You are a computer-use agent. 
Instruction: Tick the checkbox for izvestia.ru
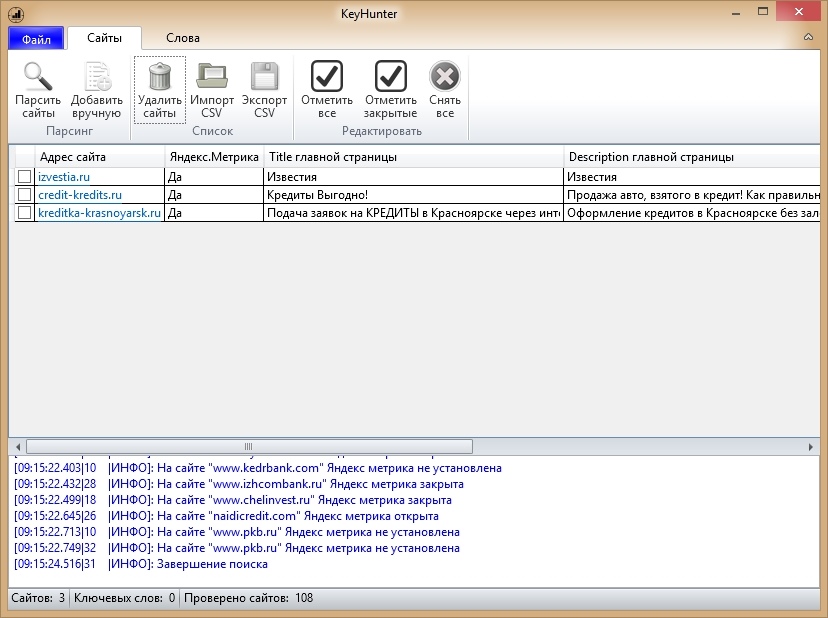coord(24,177)
